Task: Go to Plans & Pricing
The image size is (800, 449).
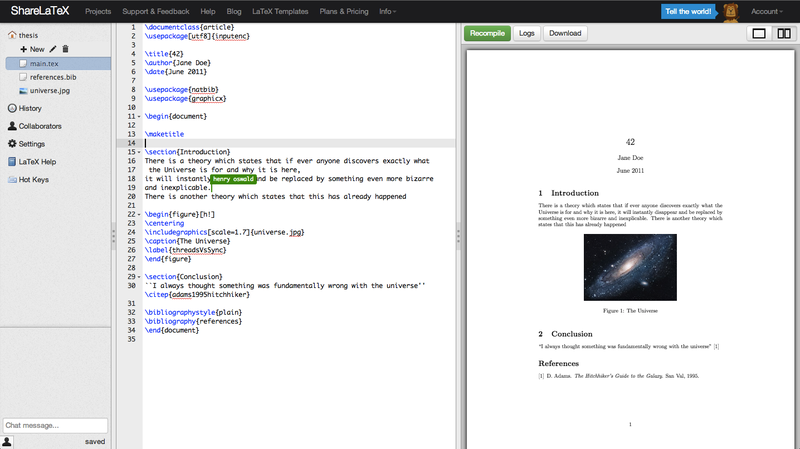Action: tap(344, 11)
